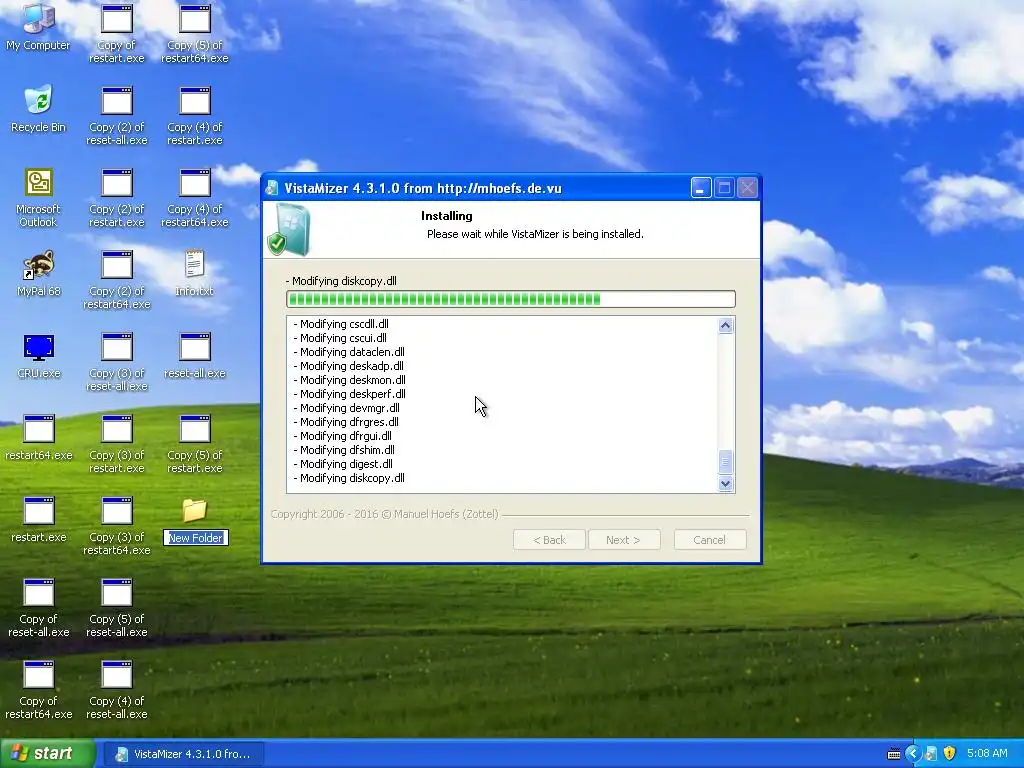Click the 5:08 AM taskbar clock
Image resolution: width=1024 pixels, height=768 pixels.
click(x=987, y=753)
